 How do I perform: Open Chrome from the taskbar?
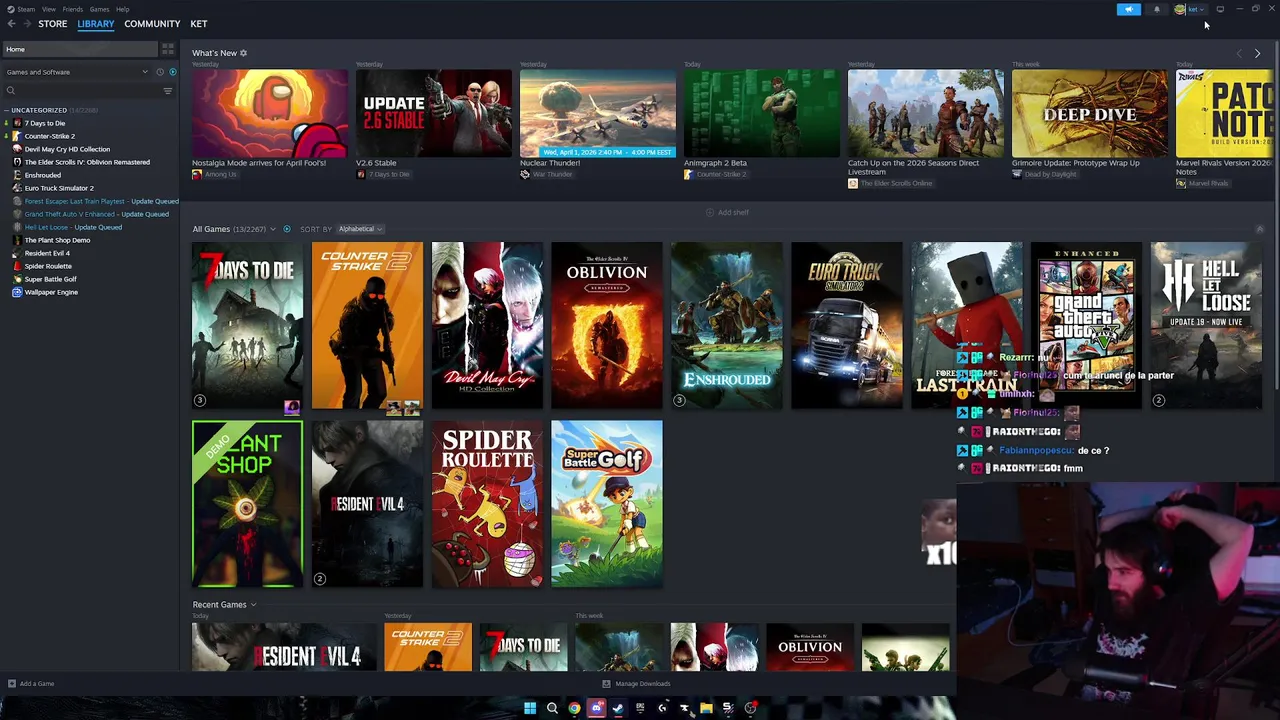pyautogui.click(x=574, y=708)
